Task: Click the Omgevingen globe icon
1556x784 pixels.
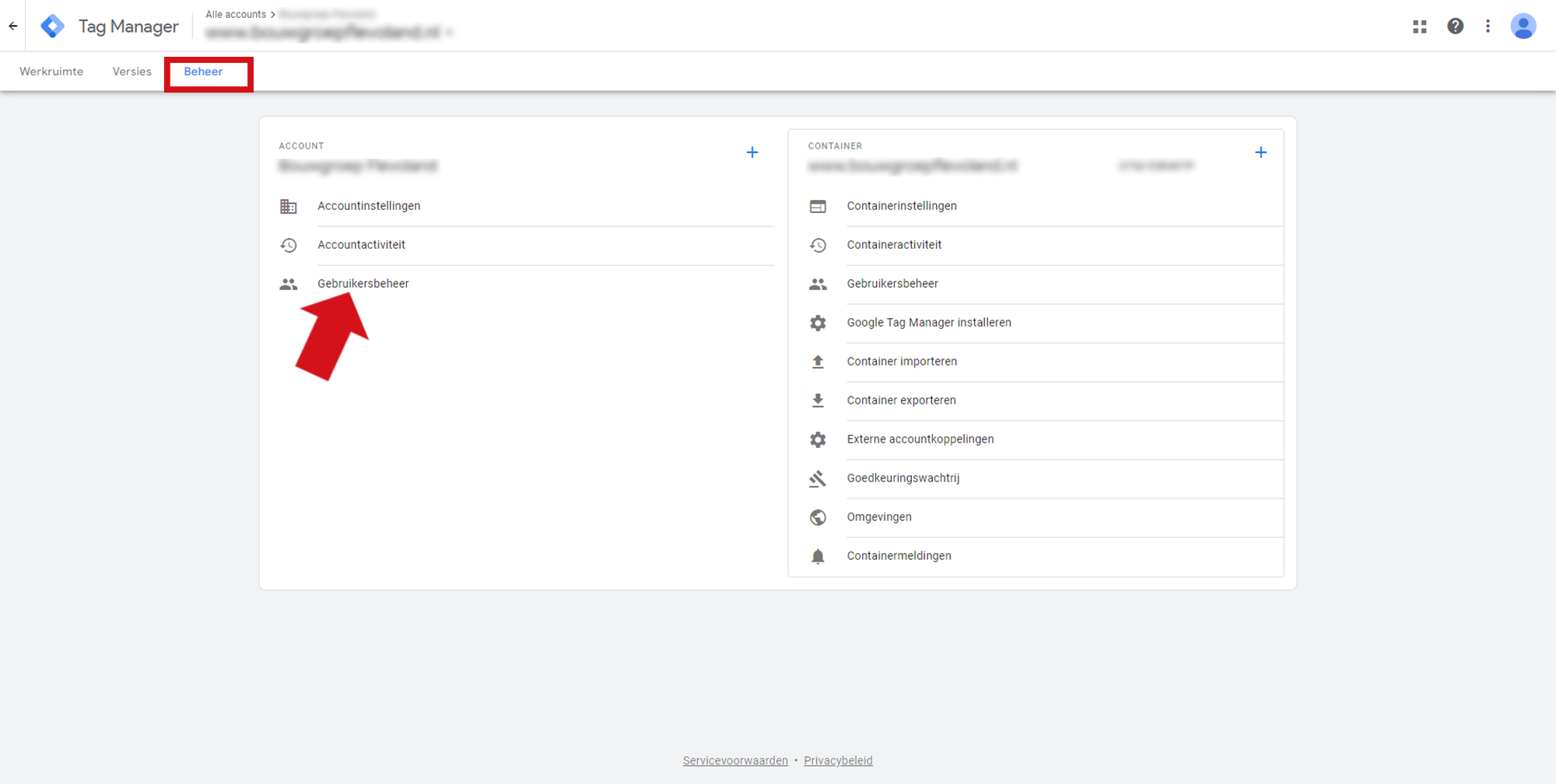Action: coord(818,517)
